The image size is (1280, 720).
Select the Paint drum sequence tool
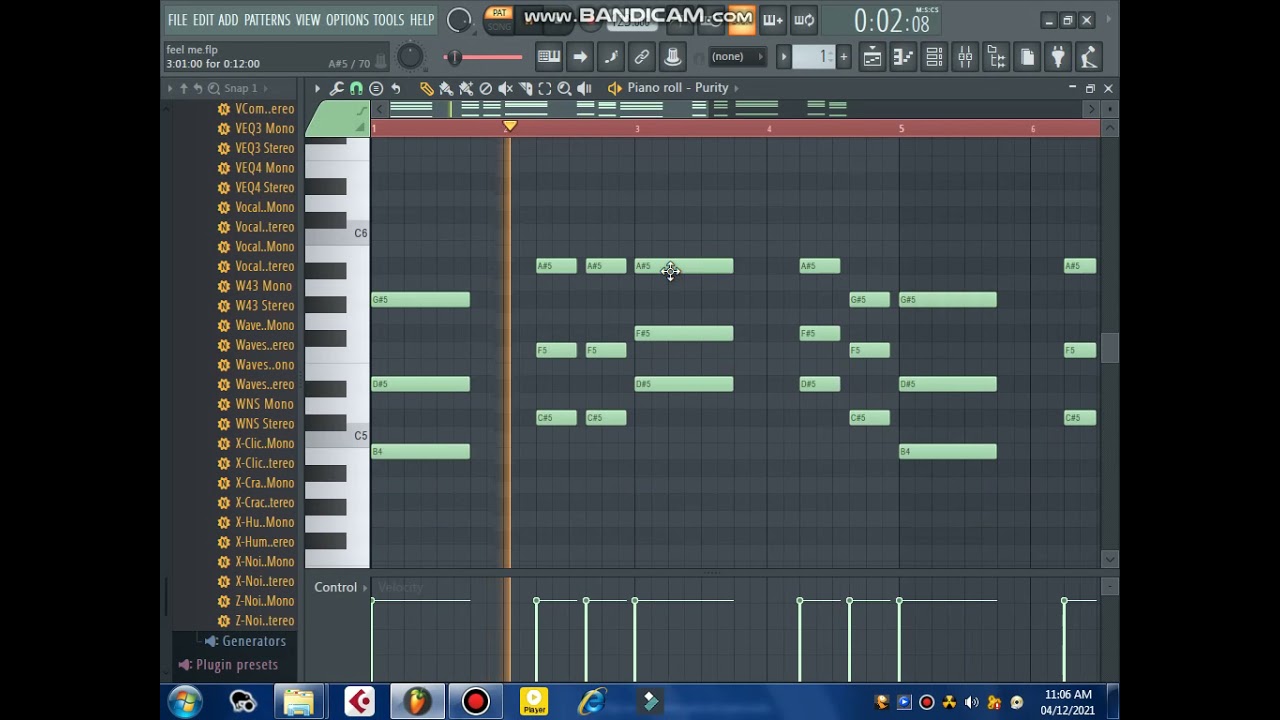click(x=466, y=88)
